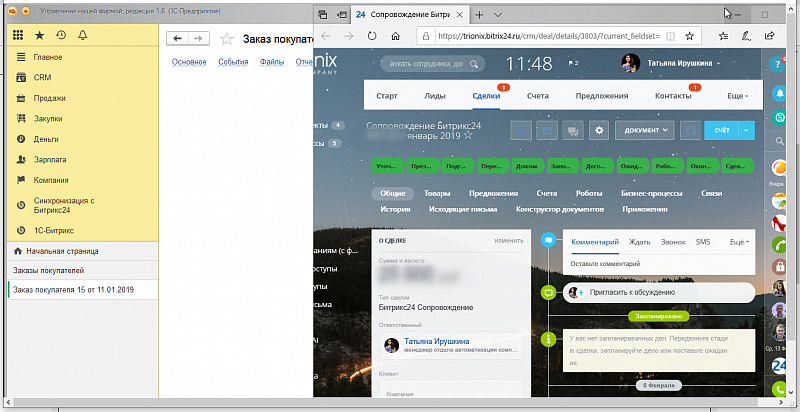Switch to Звонок in timeline editor

click(x=673, y=242)
